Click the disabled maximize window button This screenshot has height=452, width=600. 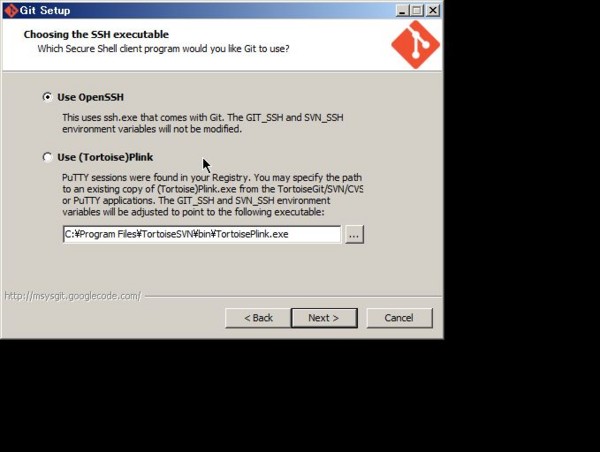(x=417, y=10)
